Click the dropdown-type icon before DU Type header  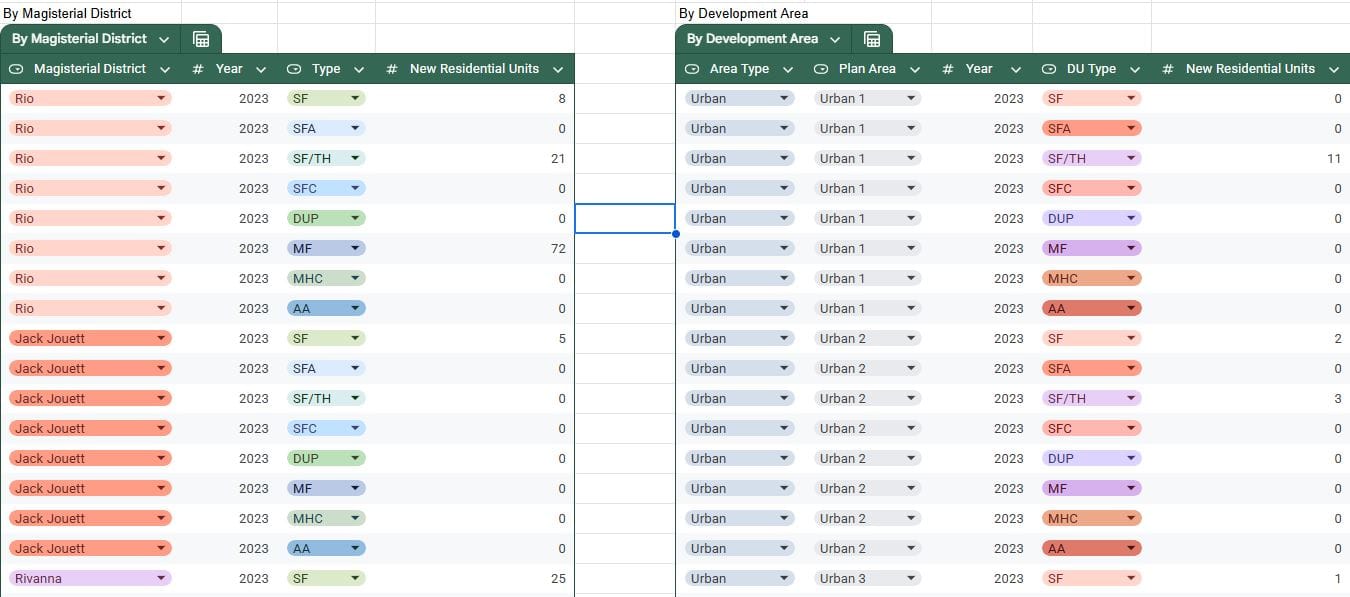tap(1049, 69)
